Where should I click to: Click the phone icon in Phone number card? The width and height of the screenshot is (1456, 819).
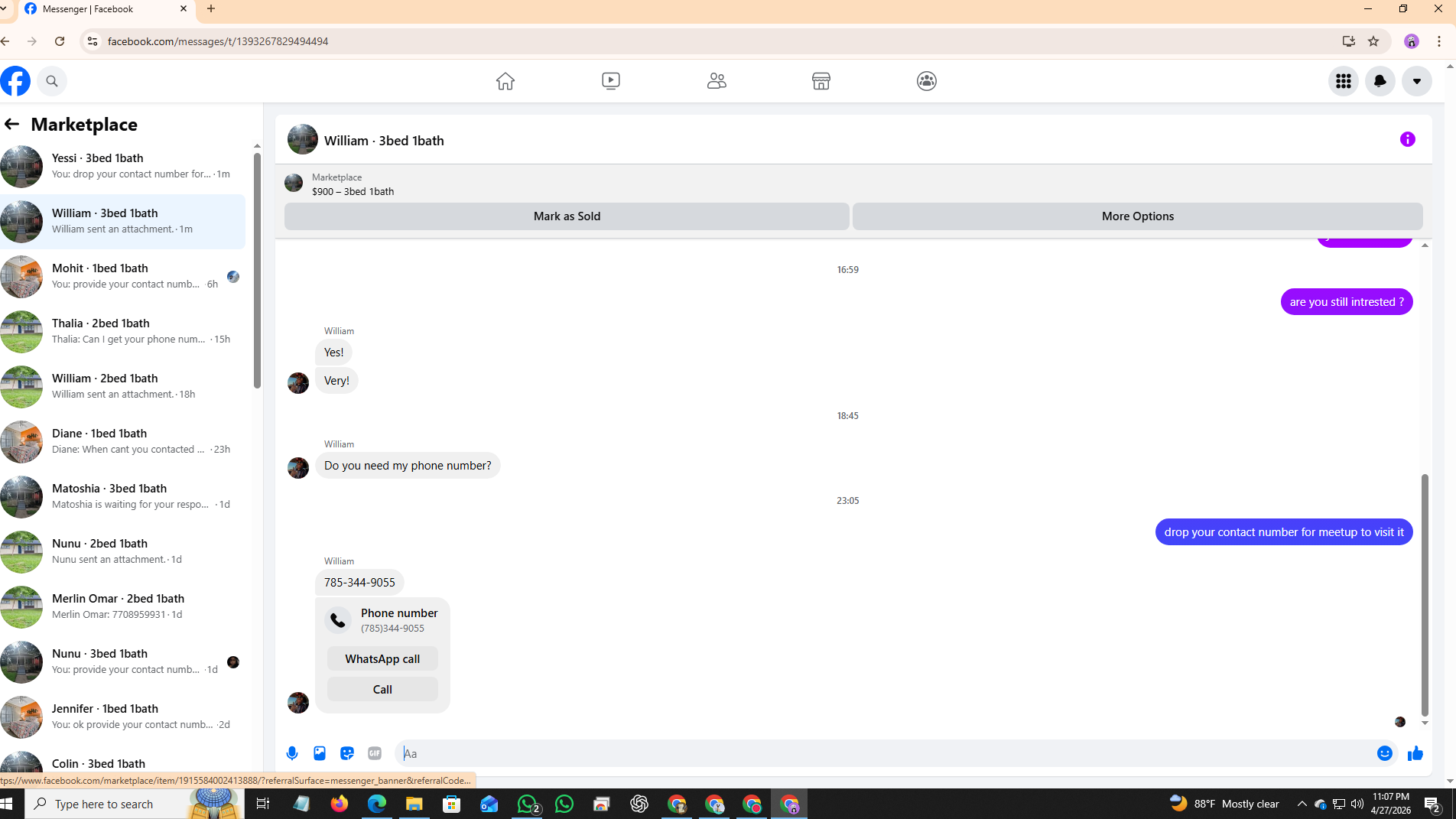(x=338, y=620)
